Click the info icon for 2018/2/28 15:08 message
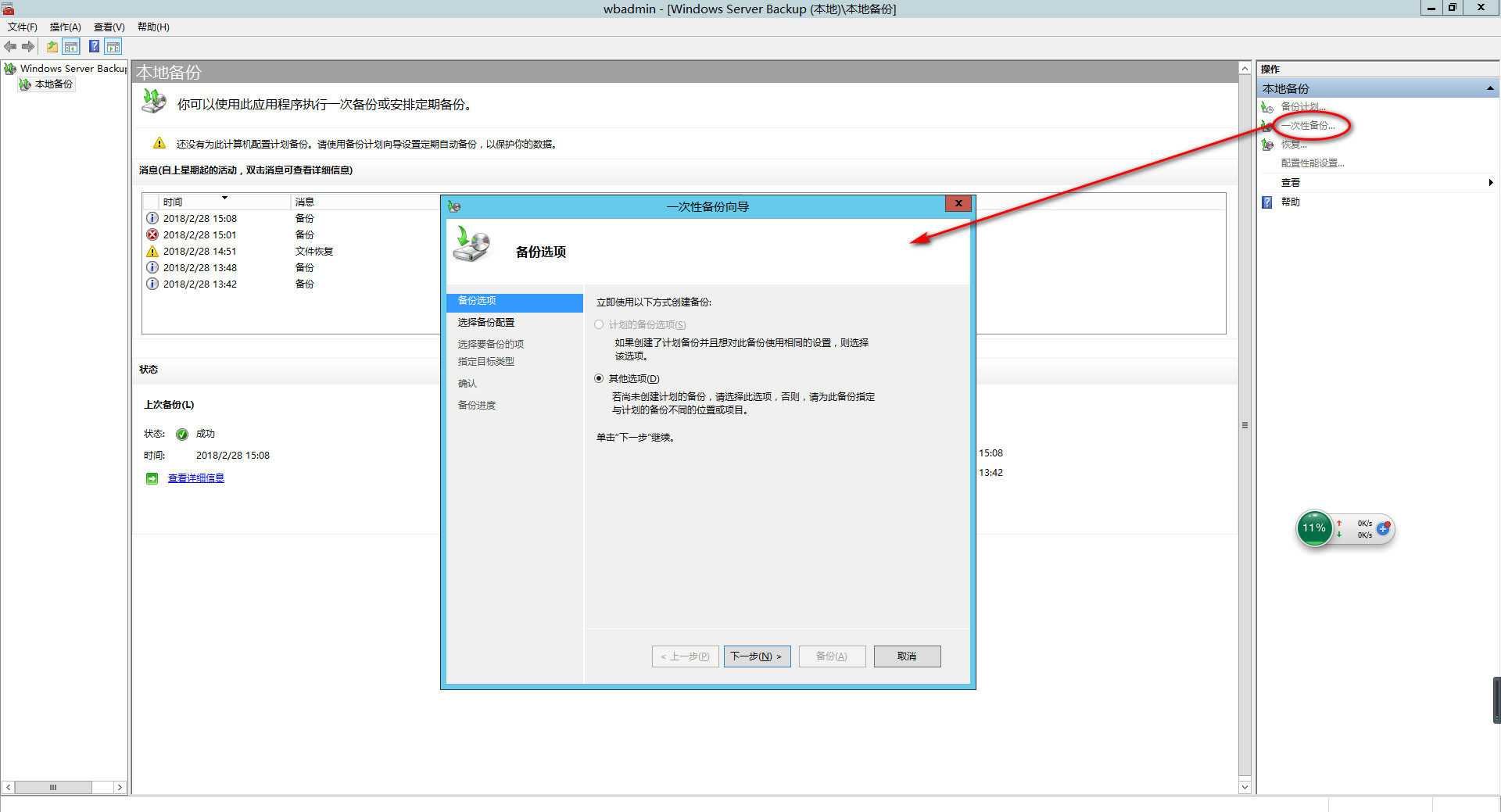The width and height of the screenshot is (1501, 812). (x=152, y=218)
